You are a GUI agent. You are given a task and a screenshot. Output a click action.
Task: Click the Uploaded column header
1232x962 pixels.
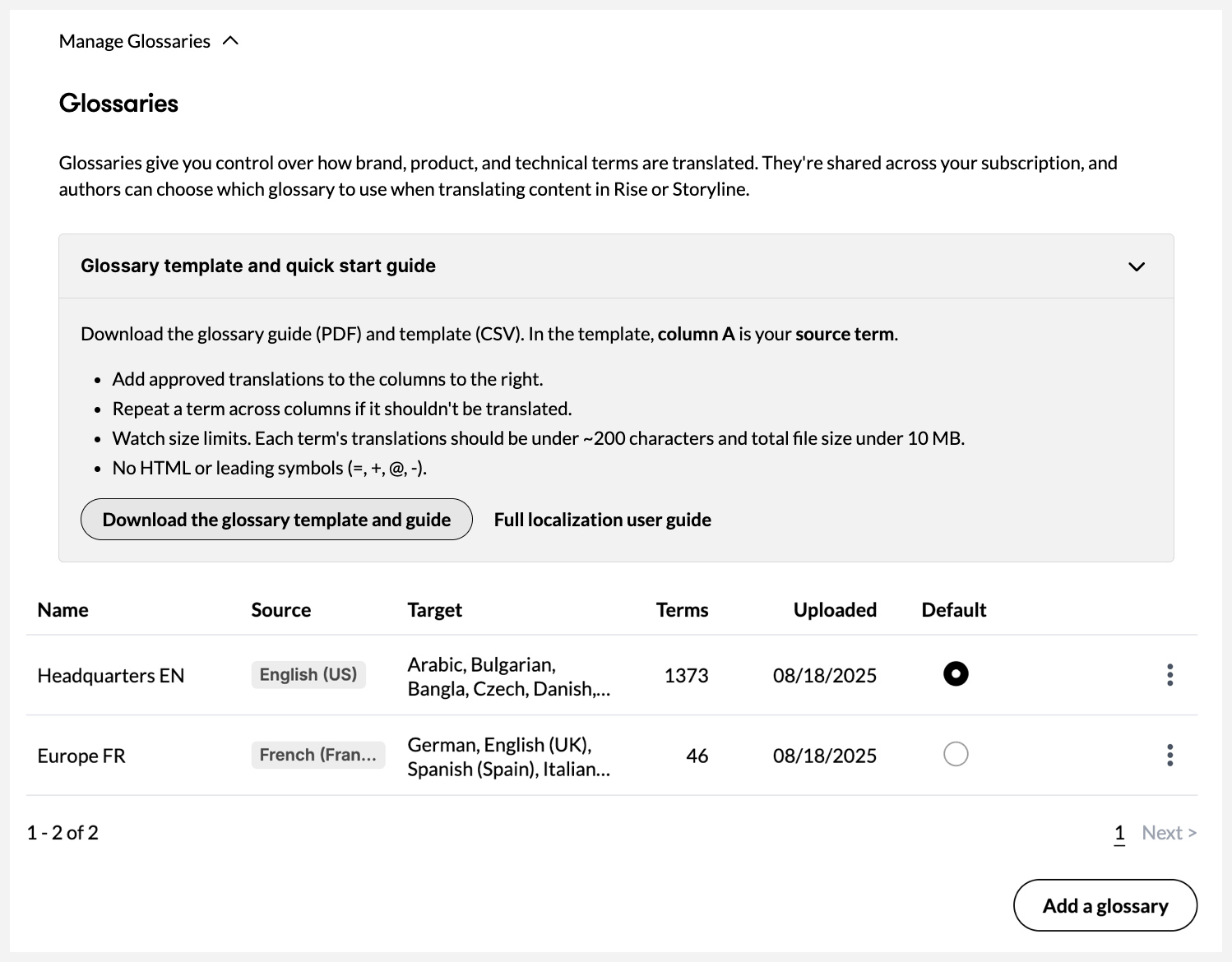[x=834, y=610]
